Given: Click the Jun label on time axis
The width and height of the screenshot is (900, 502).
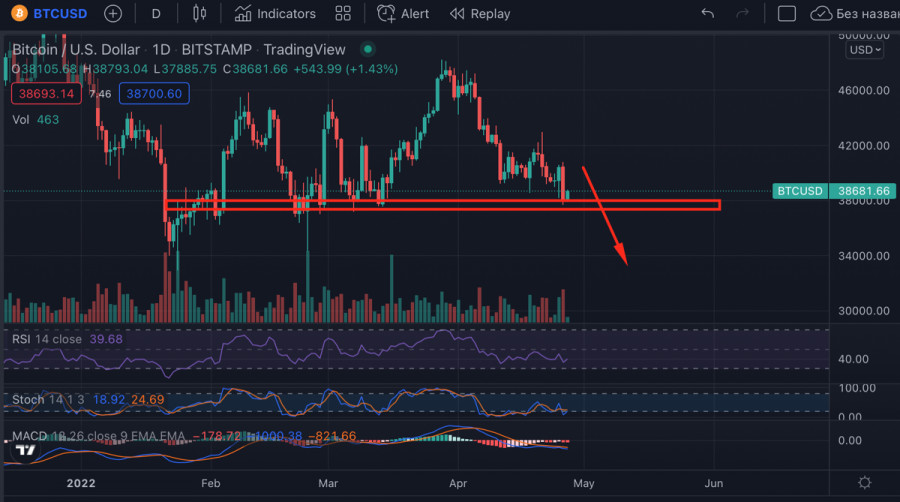Looking at the screenshot, I should click(713, 483).
